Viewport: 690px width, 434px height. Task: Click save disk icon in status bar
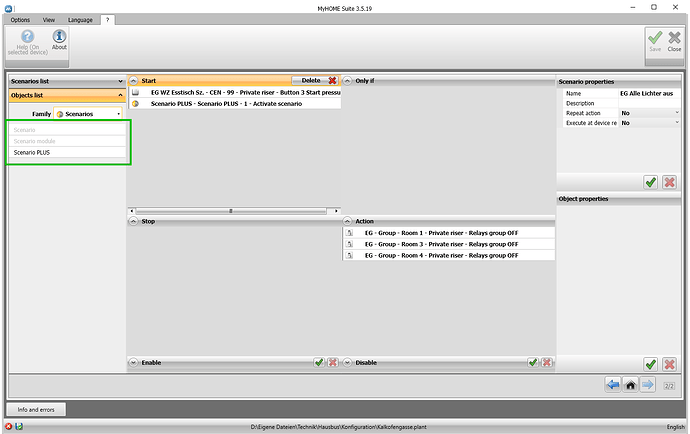[19, 426]
